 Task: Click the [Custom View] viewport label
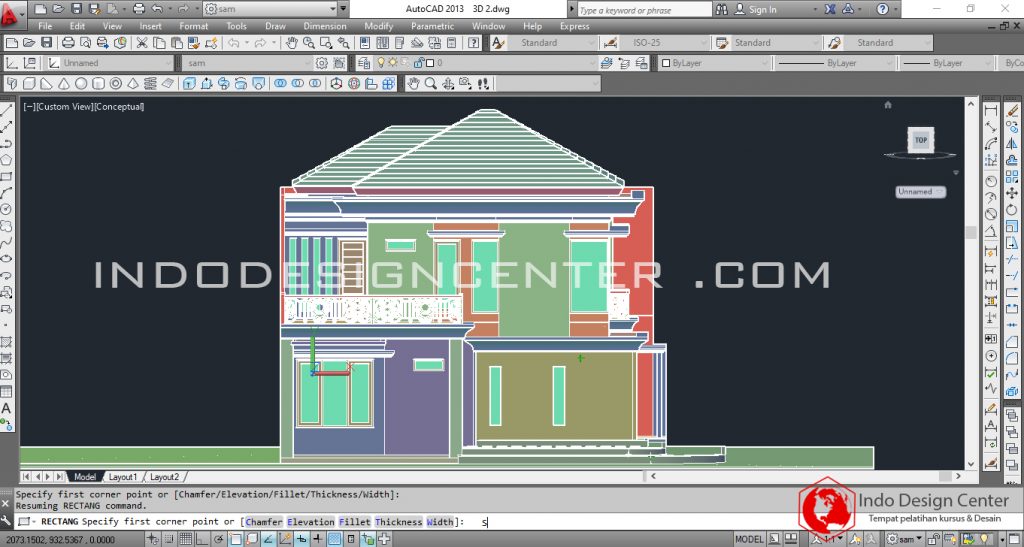[x=65, y=106]
